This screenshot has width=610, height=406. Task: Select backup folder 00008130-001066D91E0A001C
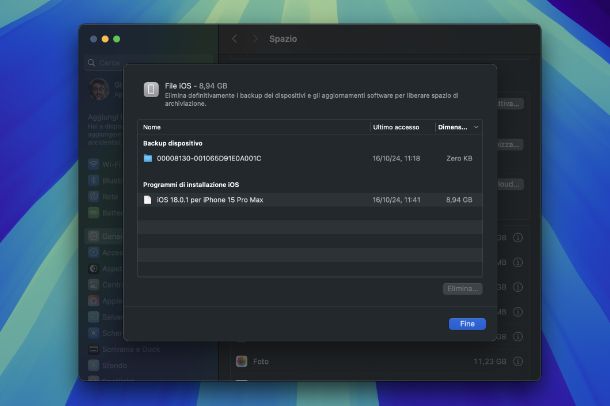point(310,158)
